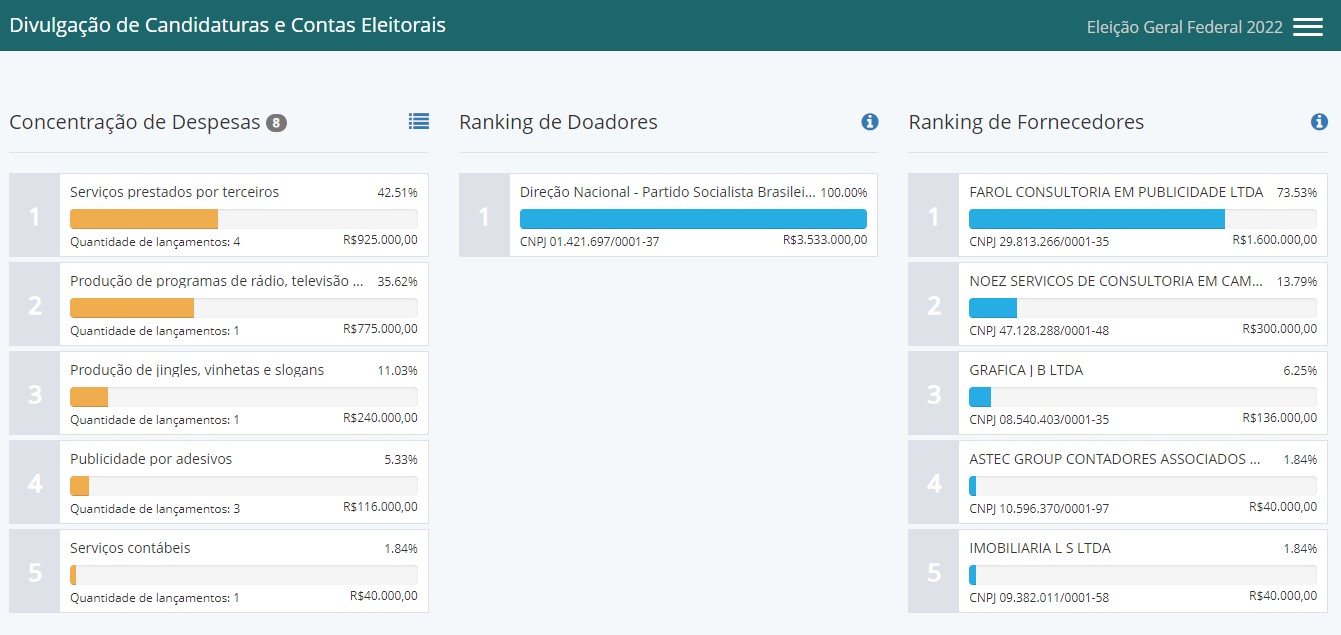The image size is (1341, 635).
Task: Click info icon next to Ranking de Fornecedores
Action: coord(1319,122)
